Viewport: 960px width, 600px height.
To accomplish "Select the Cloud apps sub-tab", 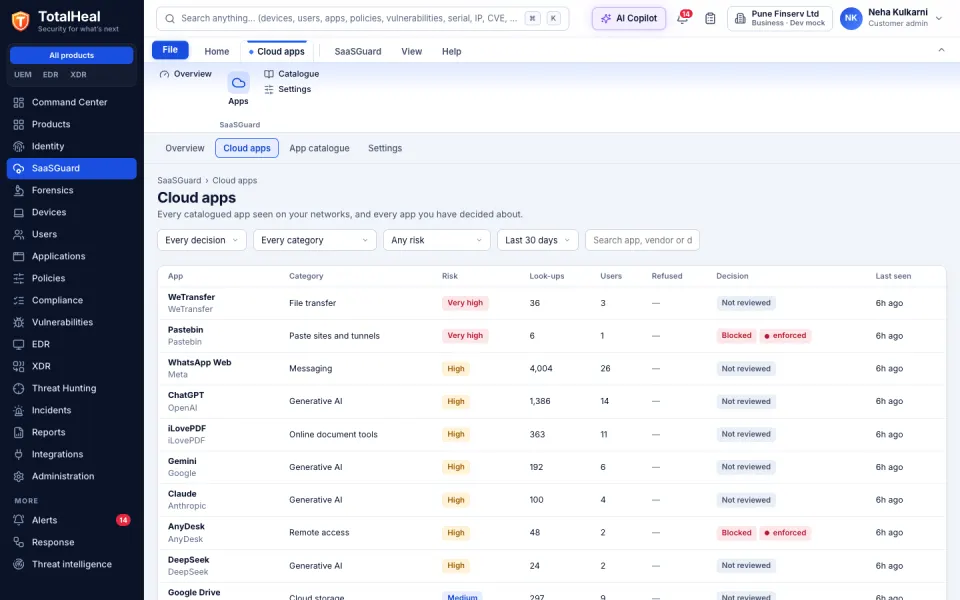I will [247, 148].
